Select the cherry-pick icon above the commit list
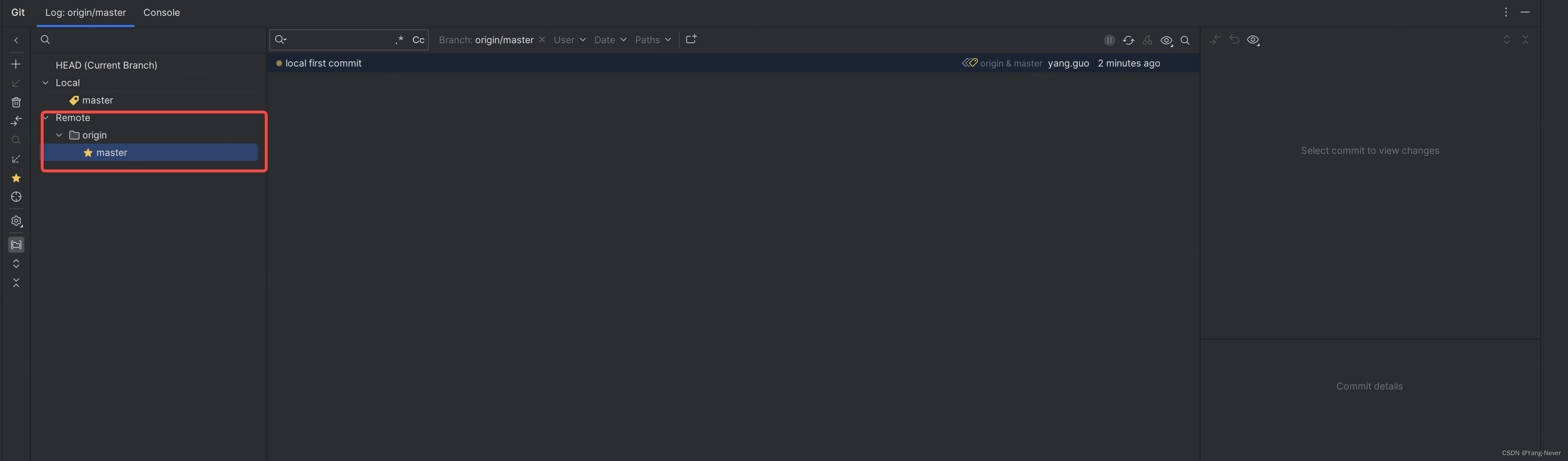Screen dimensions: 1568x461 [1148, 40]
